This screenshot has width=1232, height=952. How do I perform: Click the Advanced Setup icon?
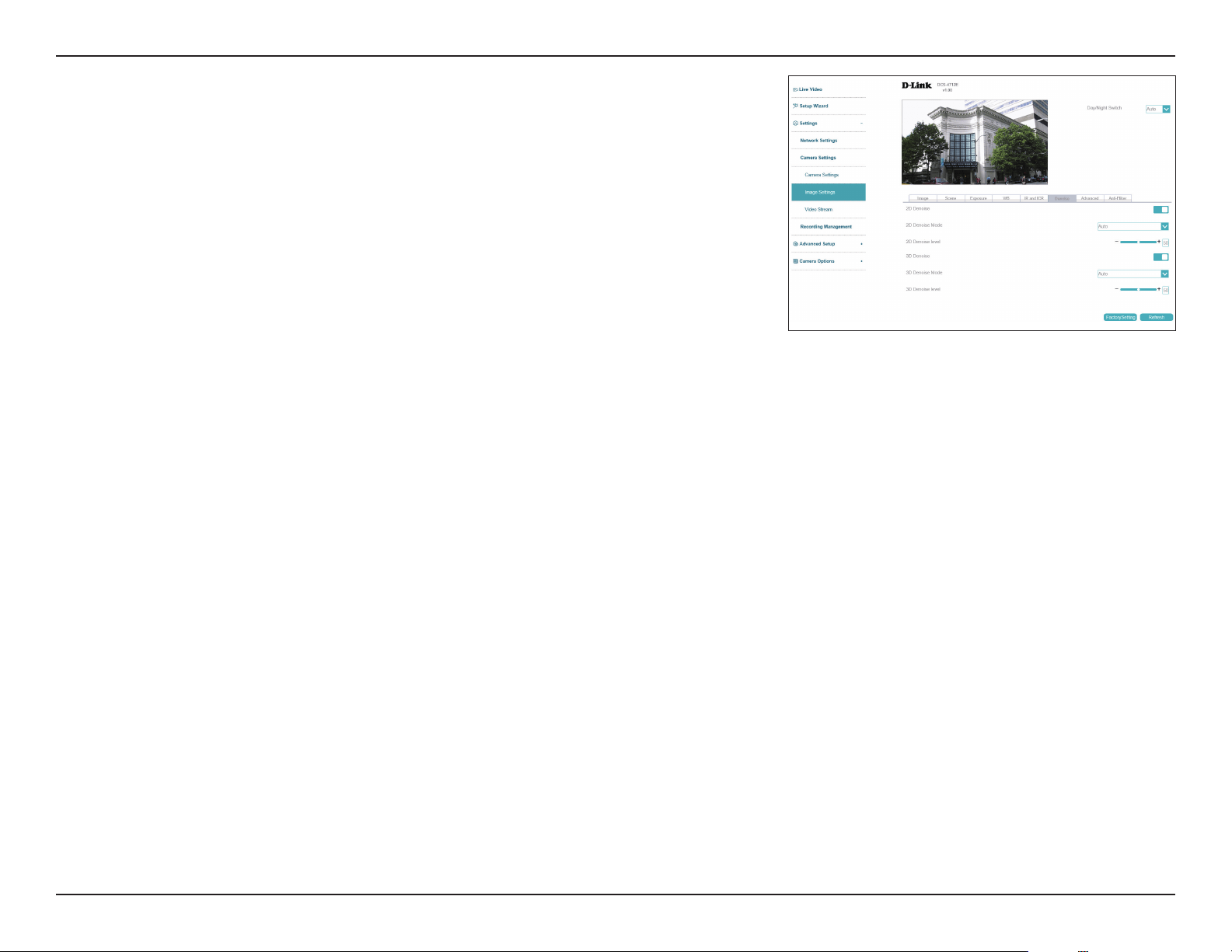point(795,244)
